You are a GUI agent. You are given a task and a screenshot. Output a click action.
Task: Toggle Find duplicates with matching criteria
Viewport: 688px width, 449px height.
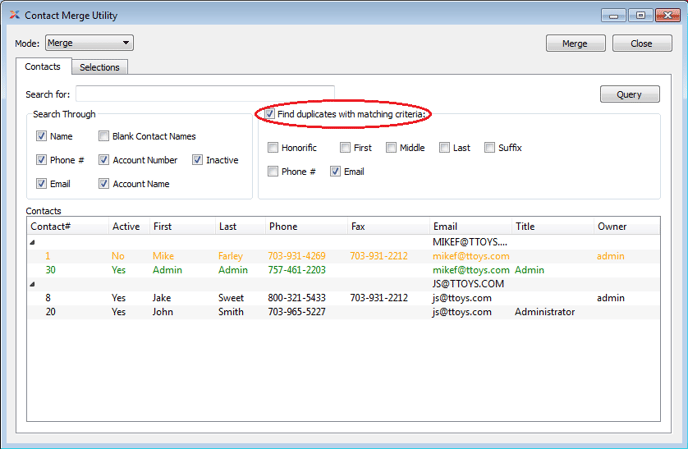(x=270, y=115)
